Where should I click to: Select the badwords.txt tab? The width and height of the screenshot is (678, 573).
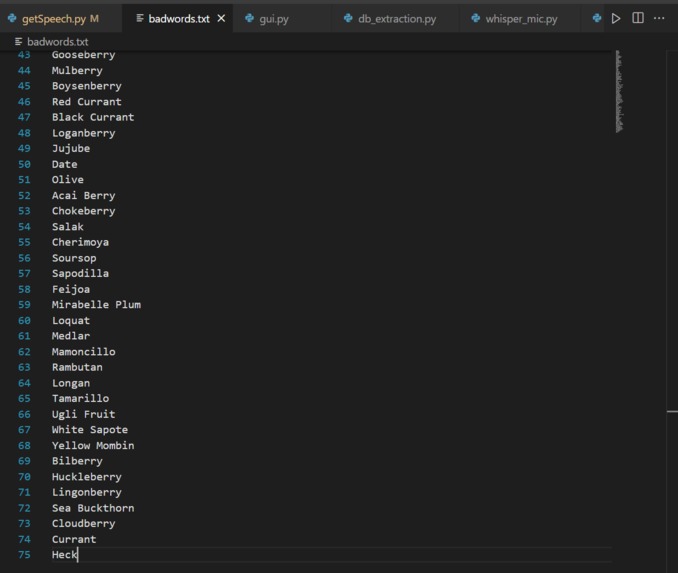(179, 19)
